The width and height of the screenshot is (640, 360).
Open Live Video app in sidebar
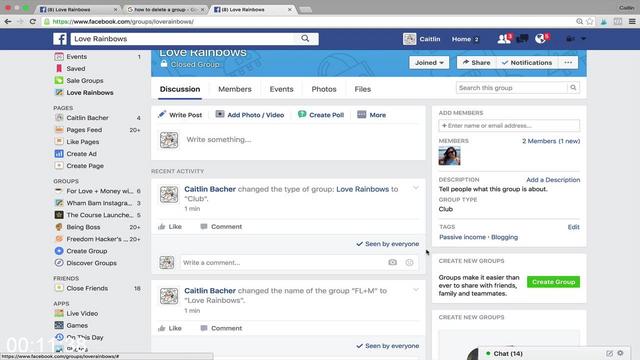point(82,313)
